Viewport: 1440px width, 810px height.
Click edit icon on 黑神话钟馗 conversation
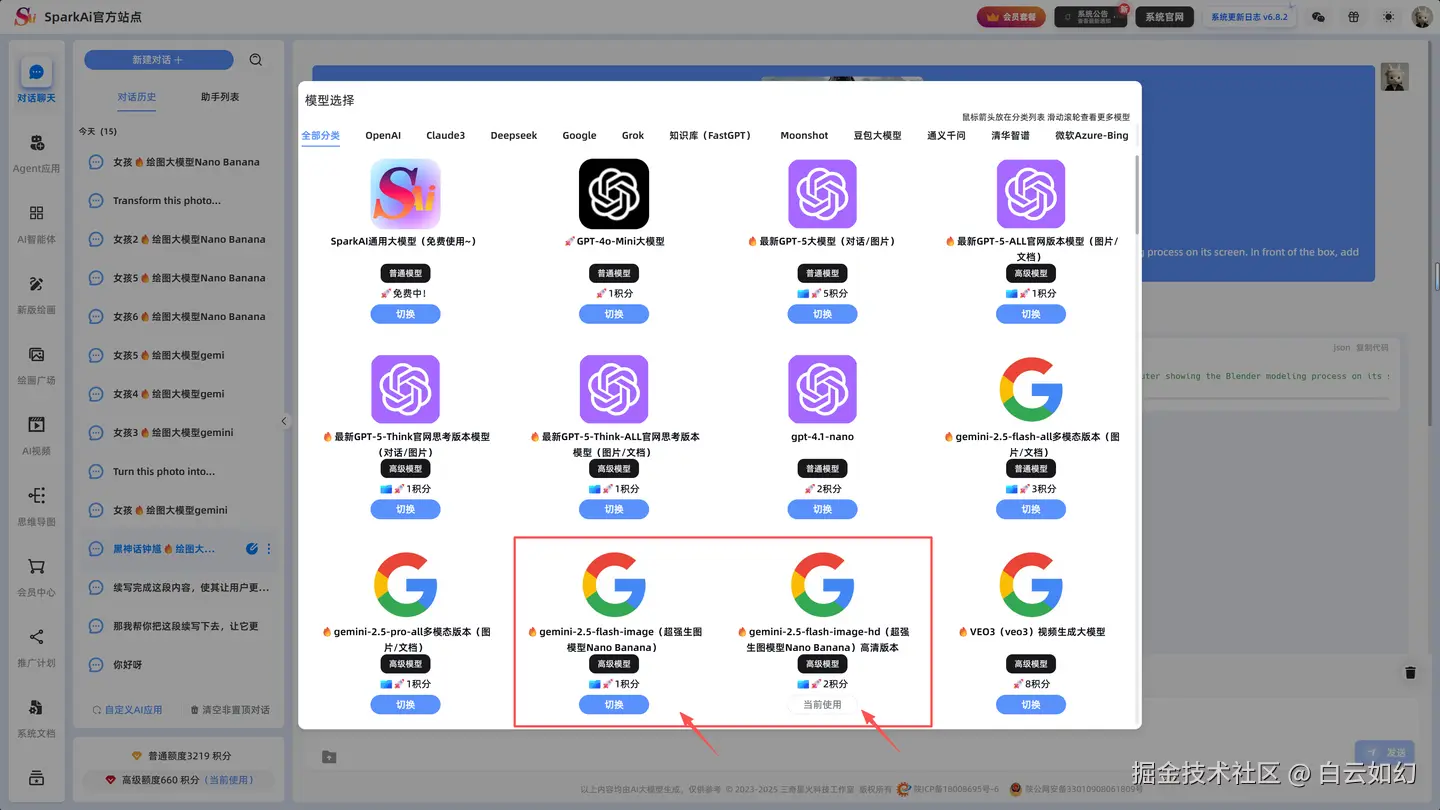(252, 549)
